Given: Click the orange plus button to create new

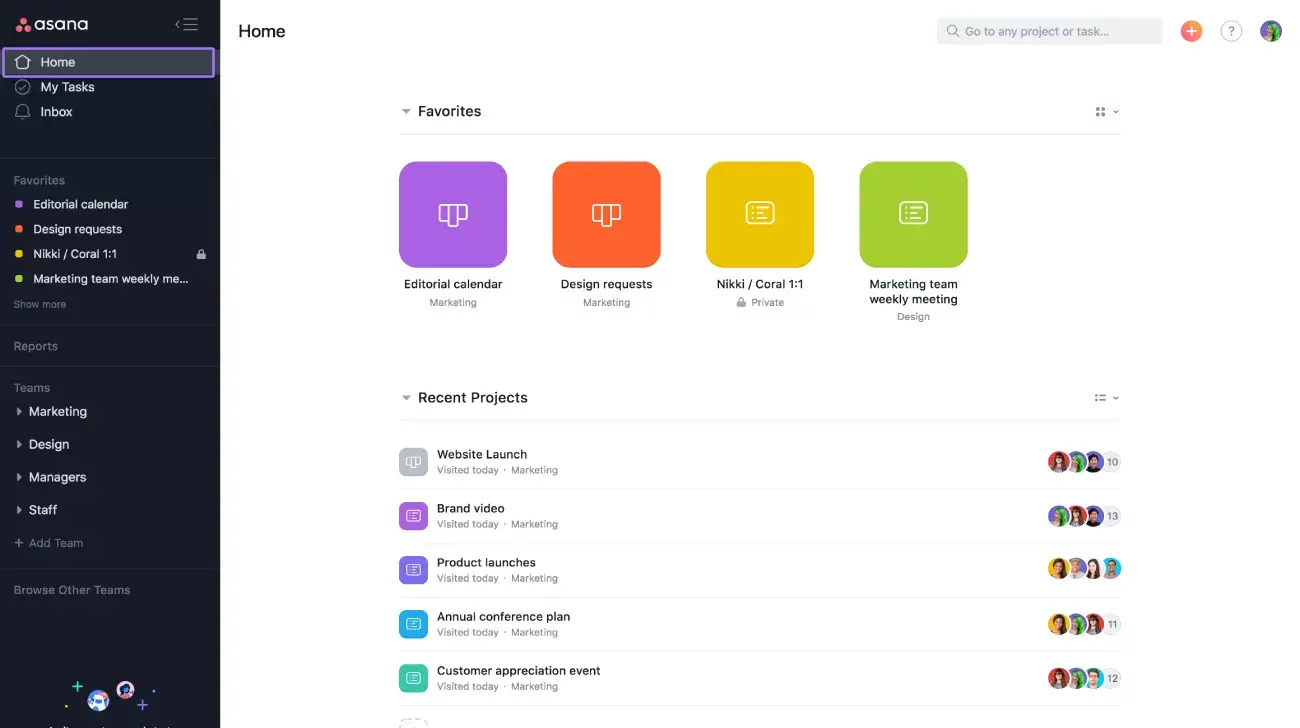Looking at the screenshot, I should 1191,31.
